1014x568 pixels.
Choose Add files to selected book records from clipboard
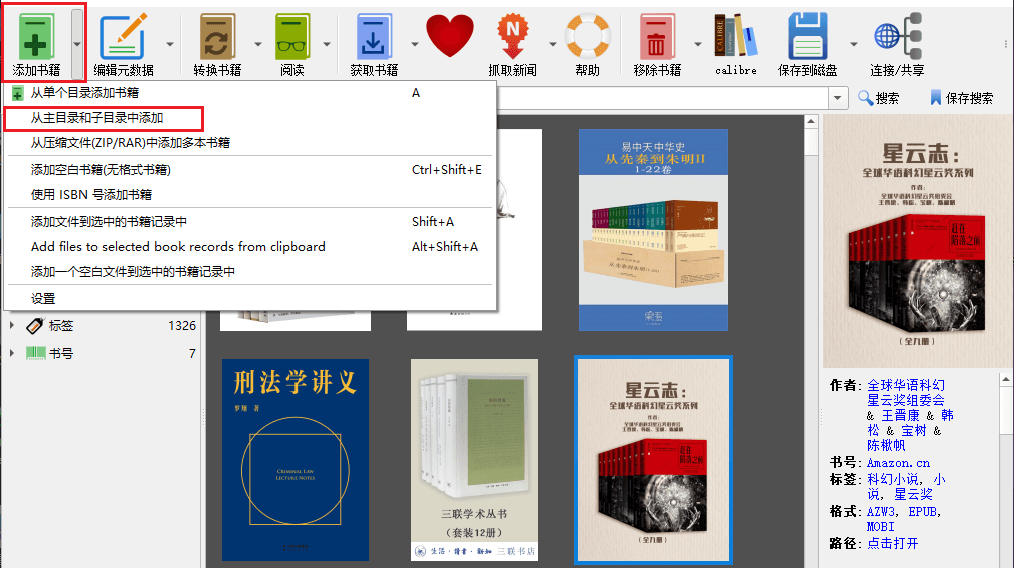pyautogui.click(x=249, y=246)
